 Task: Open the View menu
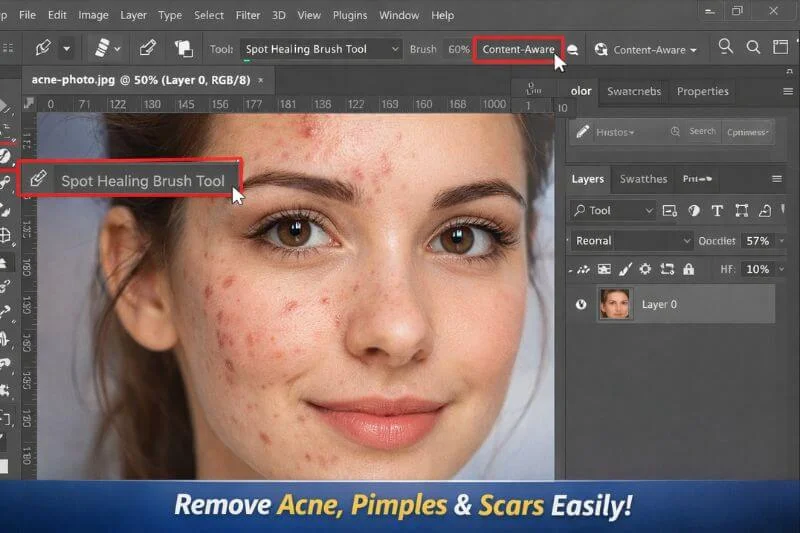click(309, 15)
